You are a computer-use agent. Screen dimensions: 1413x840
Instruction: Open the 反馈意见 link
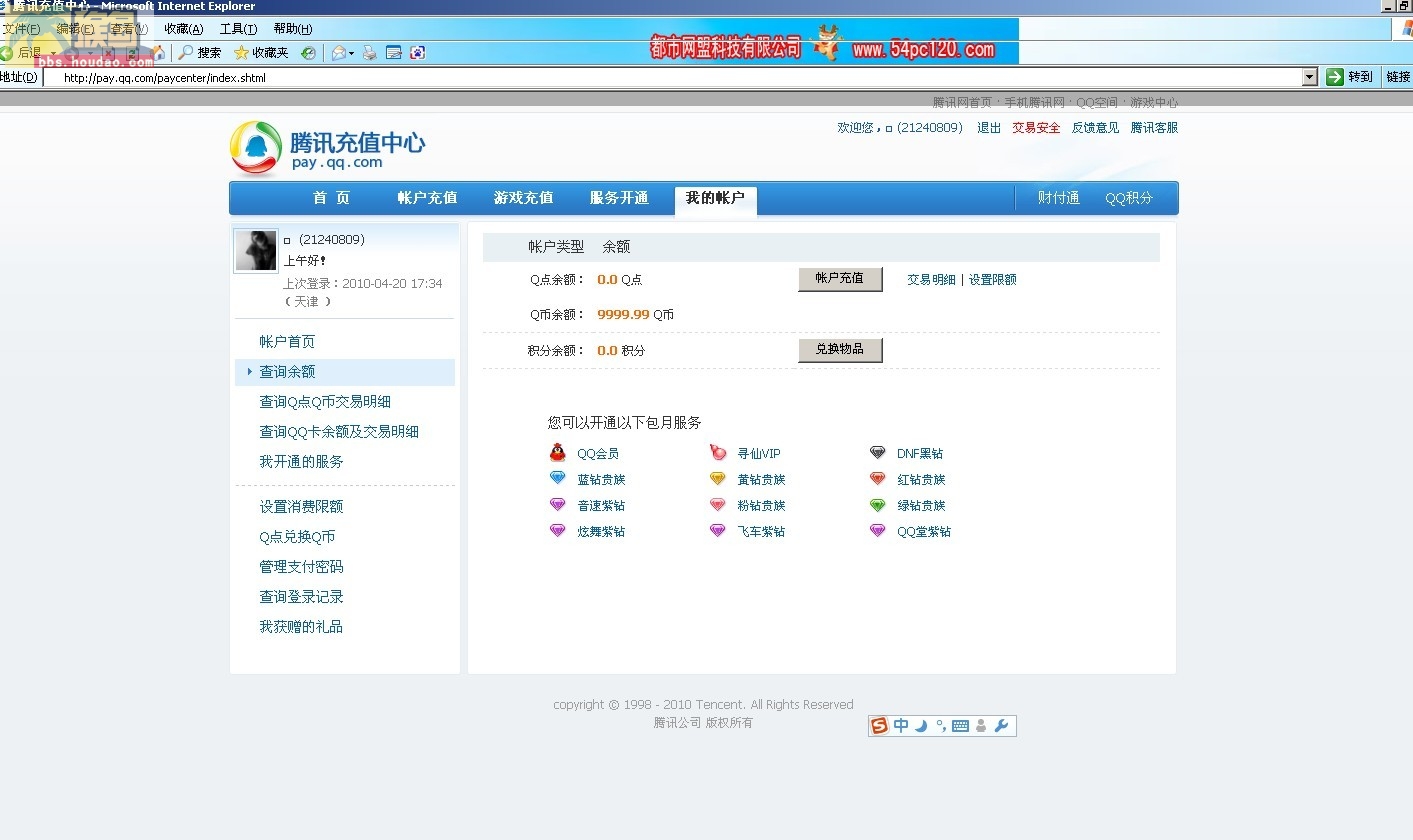[x=1096, y=128]
